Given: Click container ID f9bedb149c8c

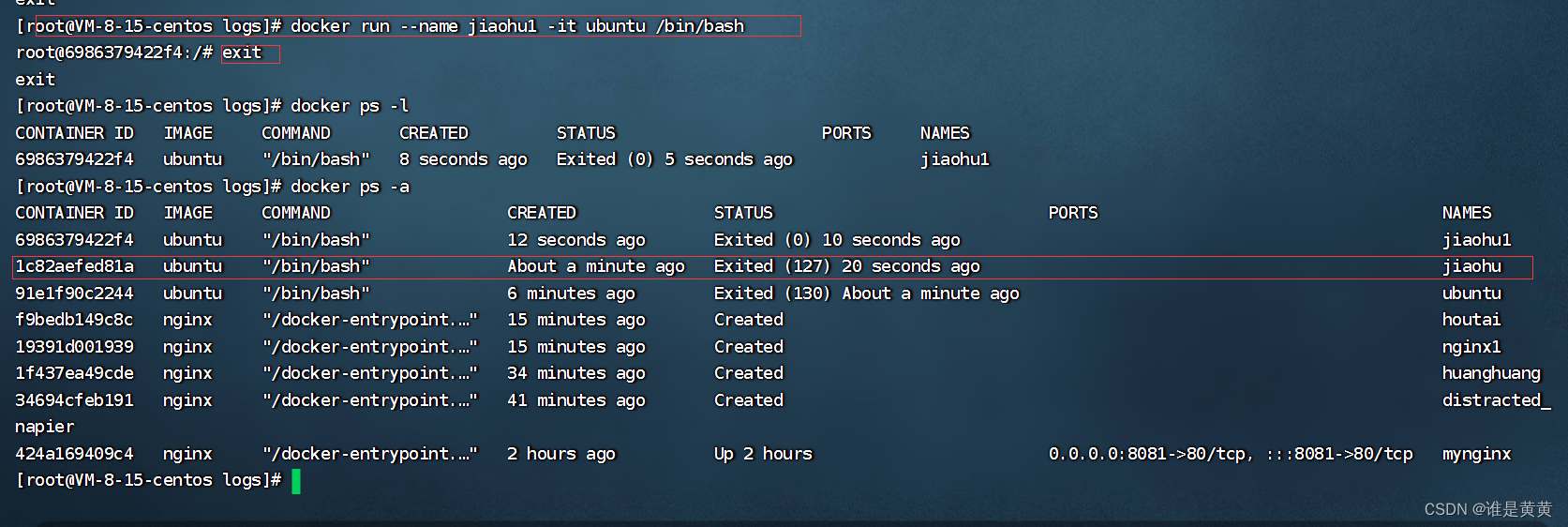Looking at the screenshot, I should (75, 320).
